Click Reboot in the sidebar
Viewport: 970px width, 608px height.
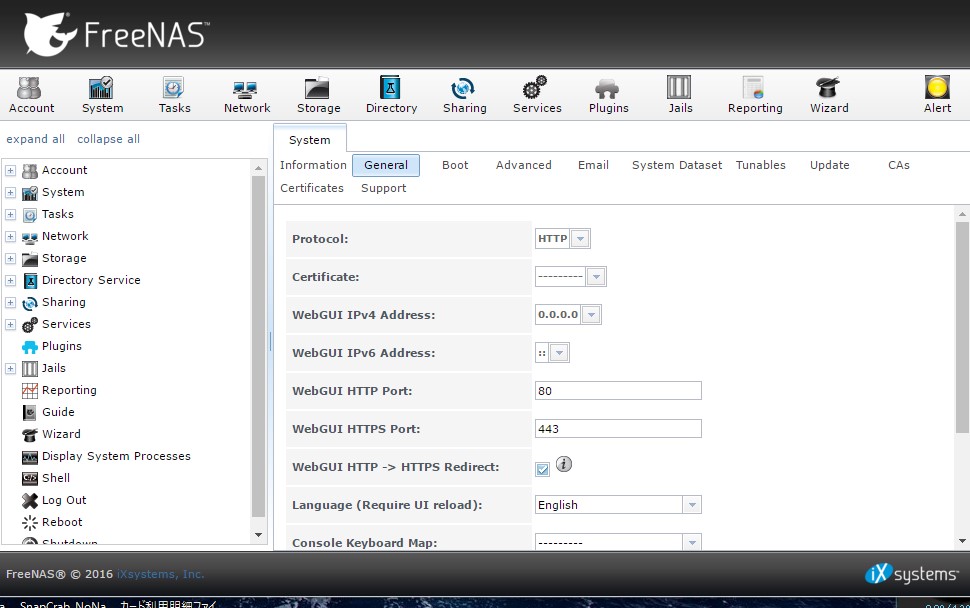coord(62,522)
